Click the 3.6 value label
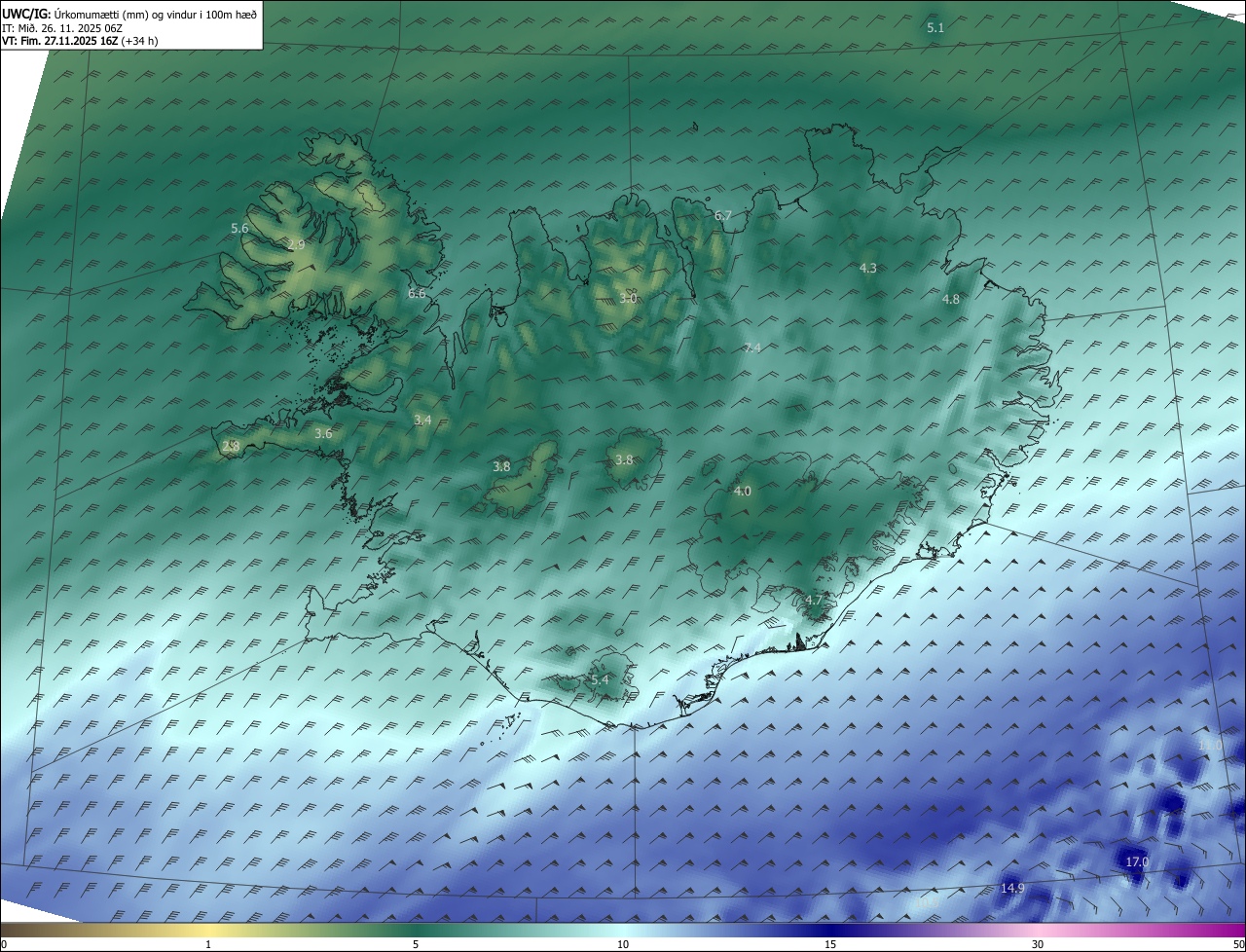This screenshot has height=952, width=1246. click(x=323, y=434)
